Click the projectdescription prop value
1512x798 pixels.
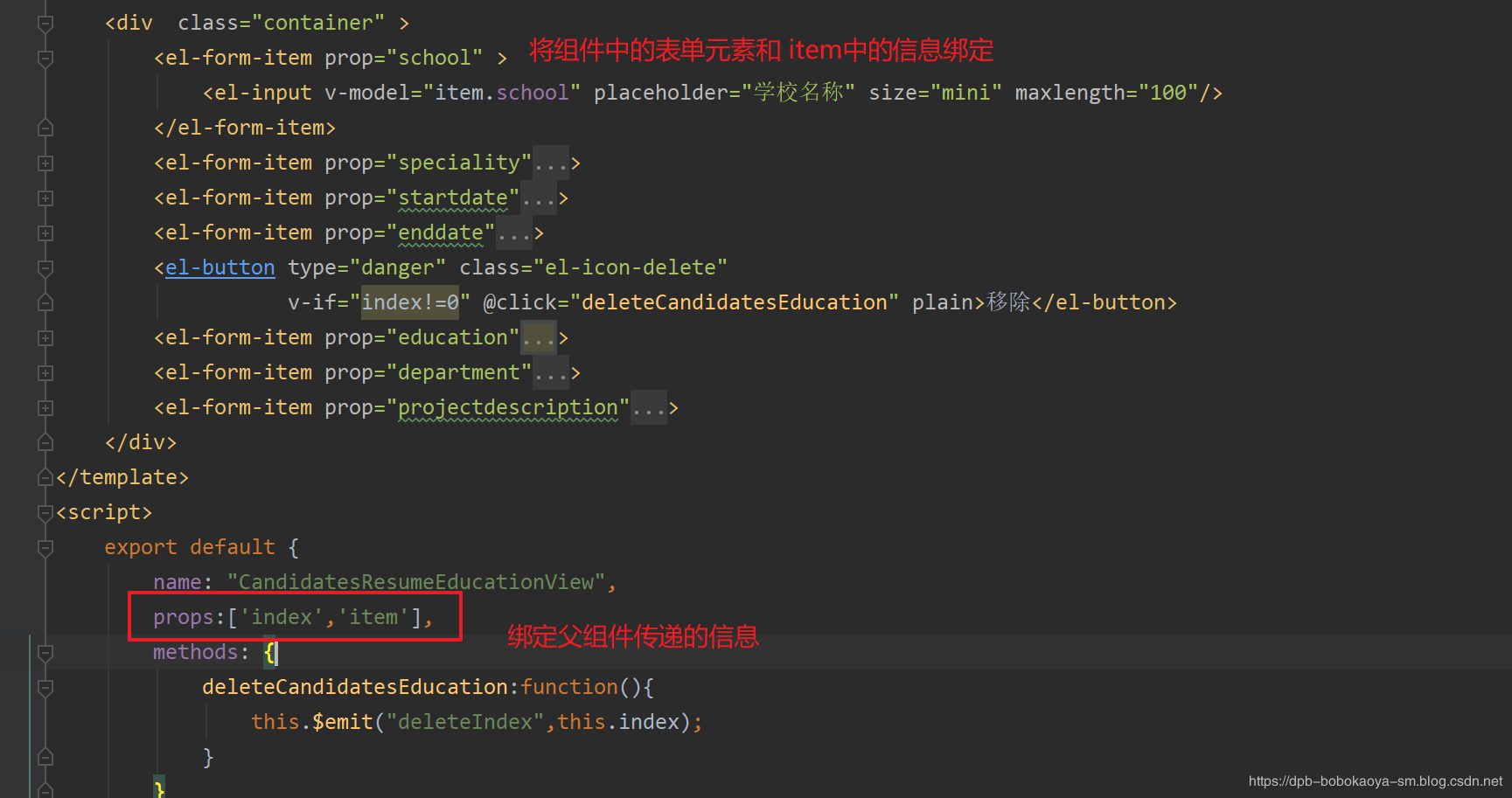click(508, 407)
